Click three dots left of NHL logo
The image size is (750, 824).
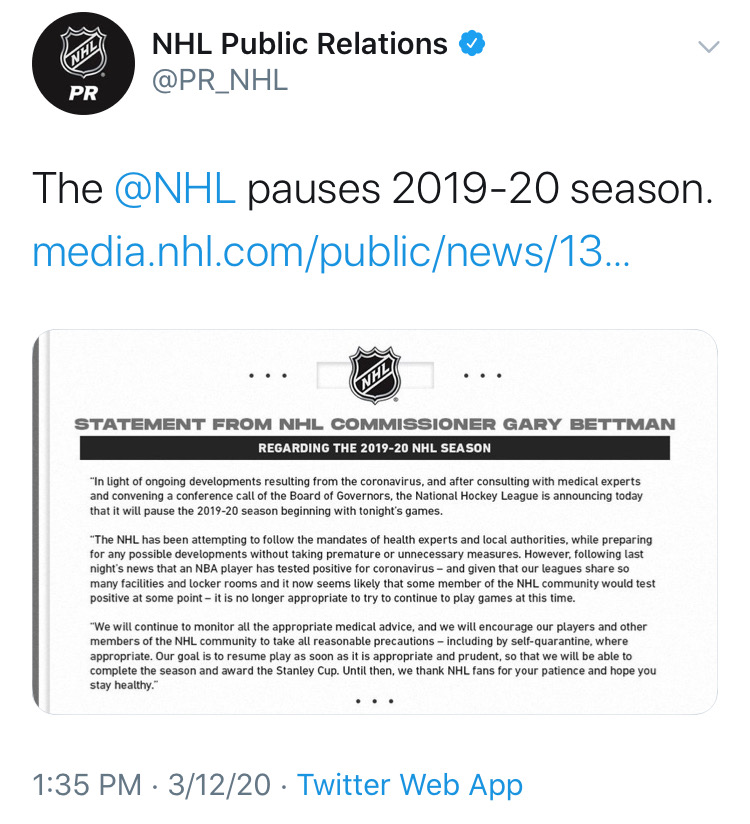pos(269,377)
